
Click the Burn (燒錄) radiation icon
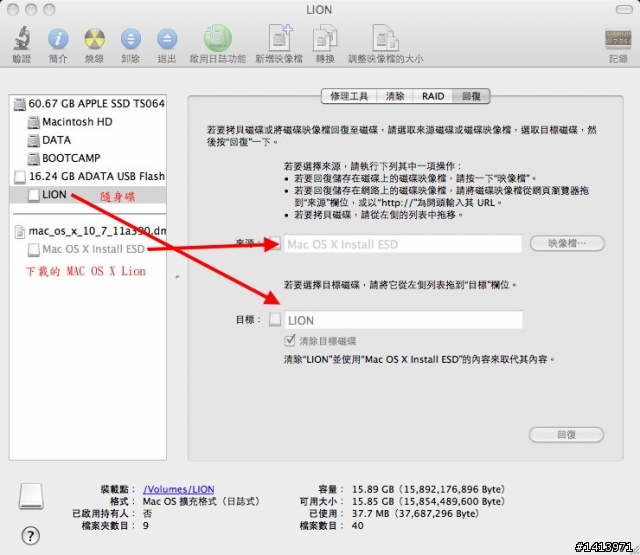click(94, 39)
